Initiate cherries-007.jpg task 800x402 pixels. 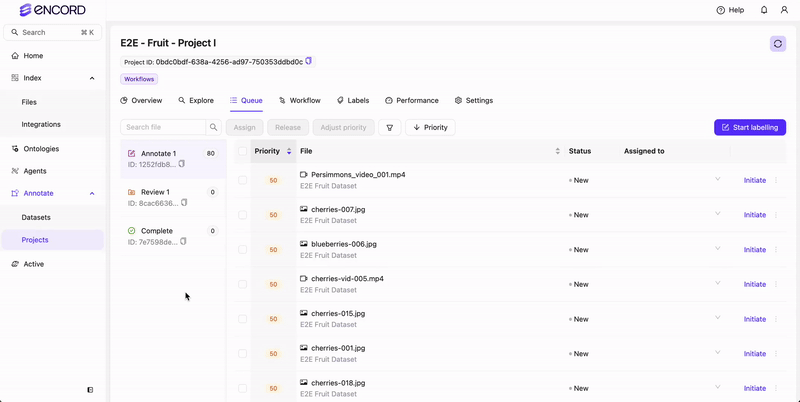tap(755, 215)
